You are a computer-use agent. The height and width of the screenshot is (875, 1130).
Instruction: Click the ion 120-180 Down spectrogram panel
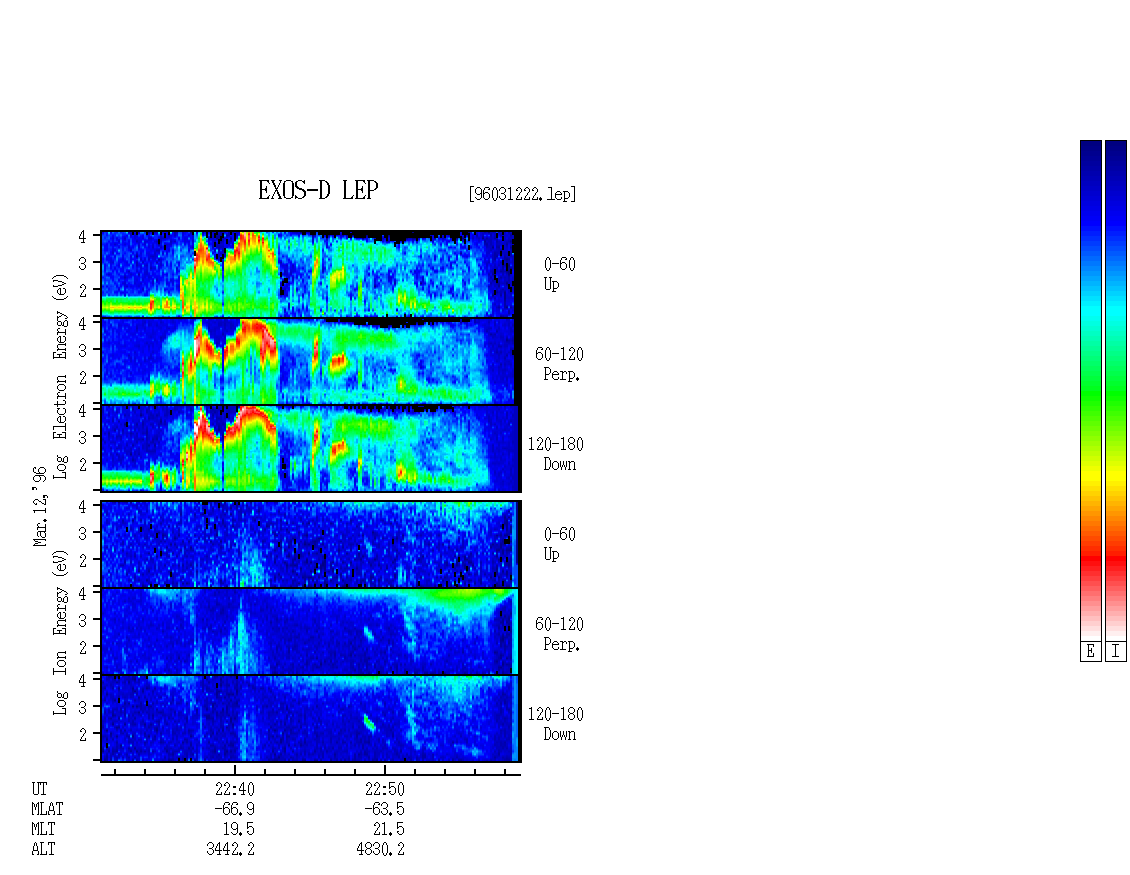[x=311, y=719]
